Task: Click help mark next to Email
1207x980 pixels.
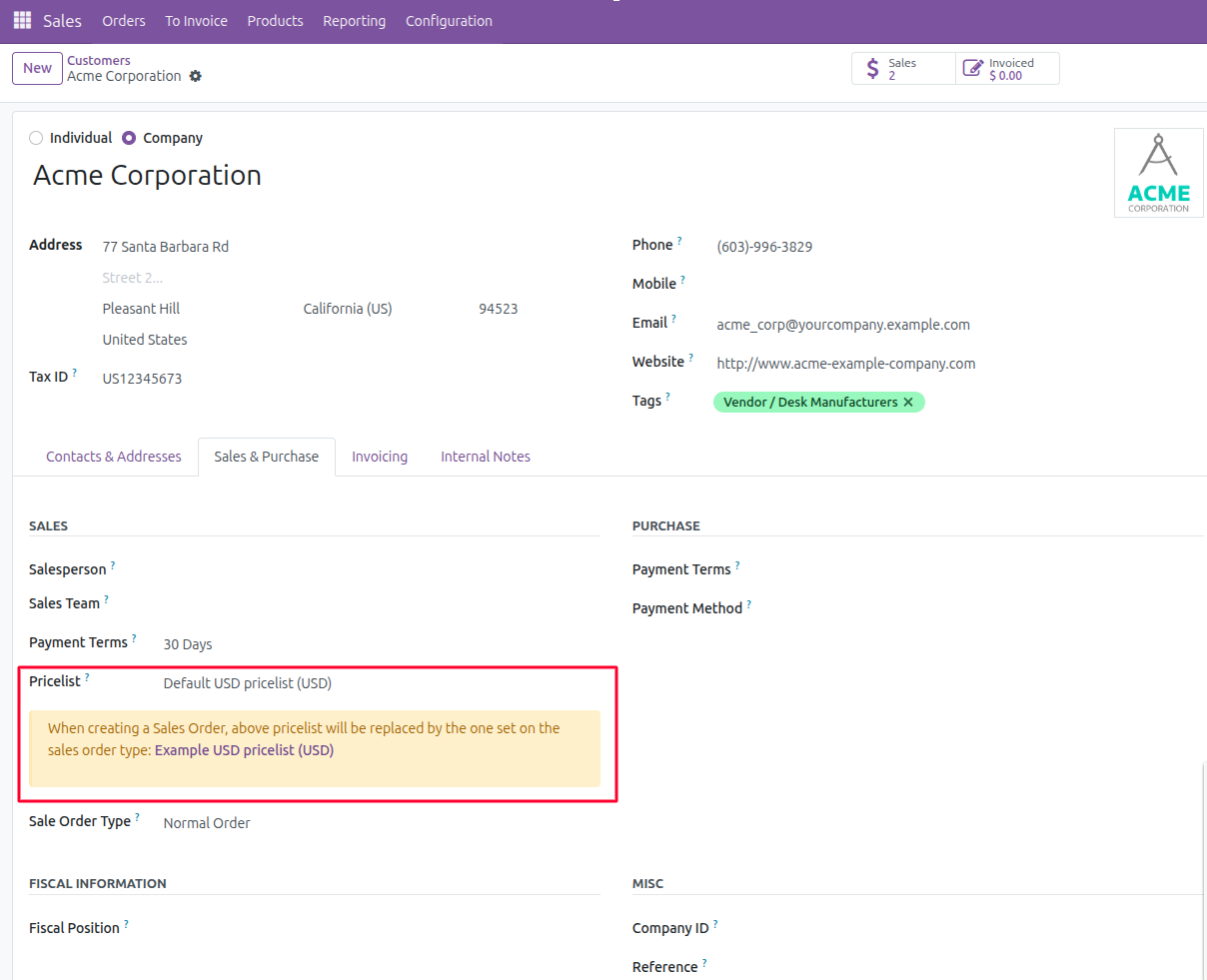Action: (x=673, y=319)
